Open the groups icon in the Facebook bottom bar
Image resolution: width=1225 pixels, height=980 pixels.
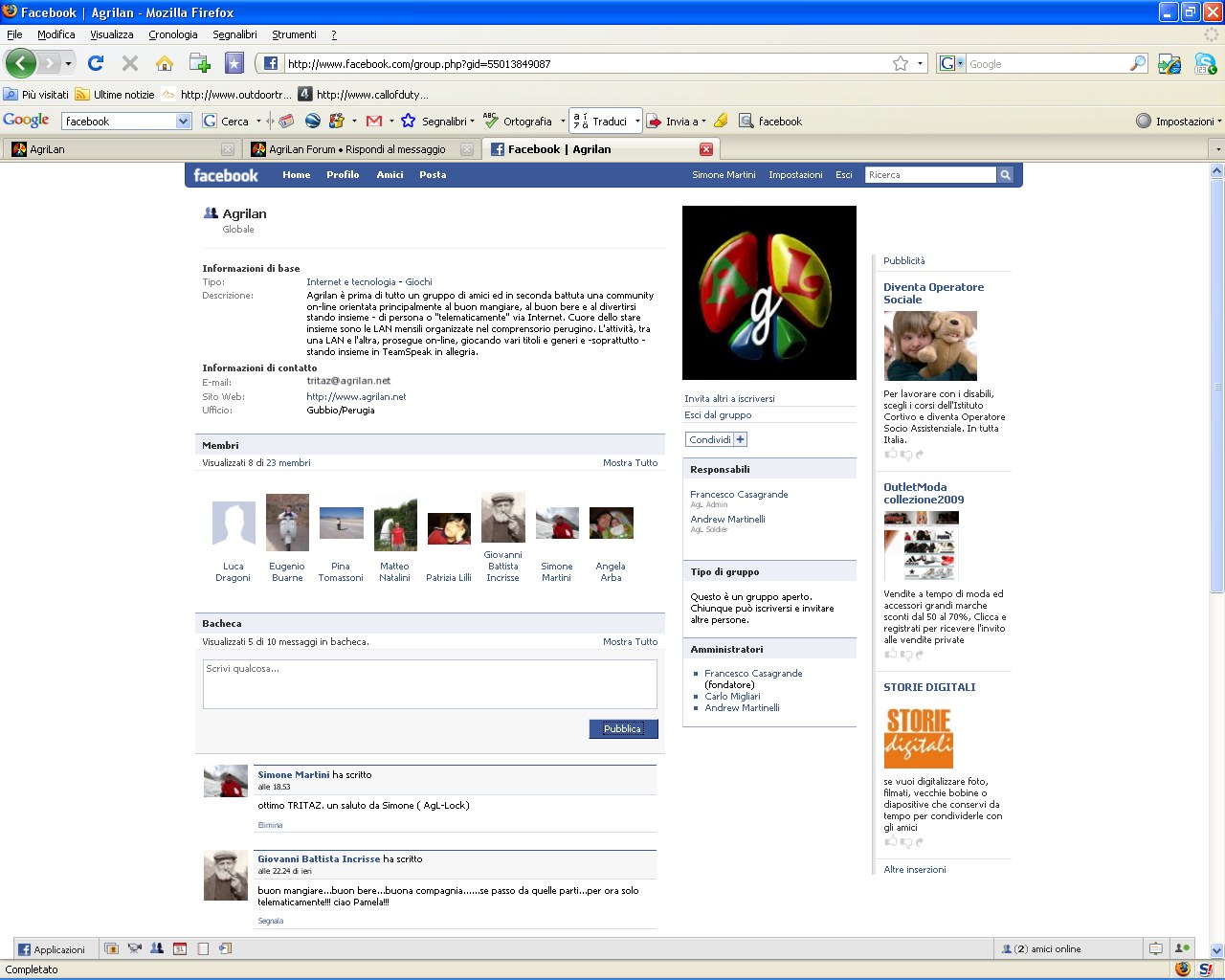click(157, 948)
